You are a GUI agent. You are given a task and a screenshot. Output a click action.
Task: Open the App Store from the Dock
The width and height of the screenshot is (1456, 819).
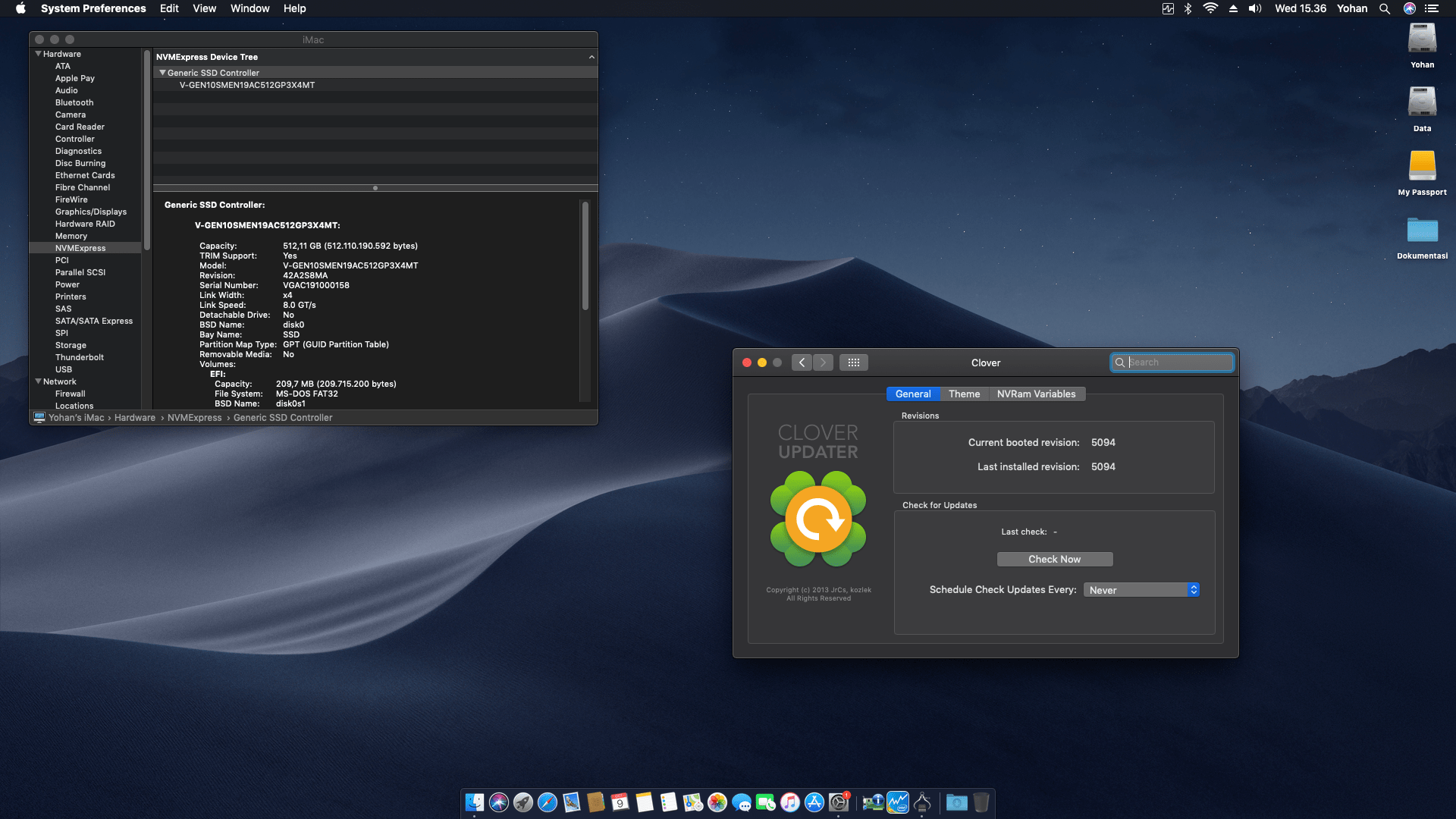click(x=814, y=802)
